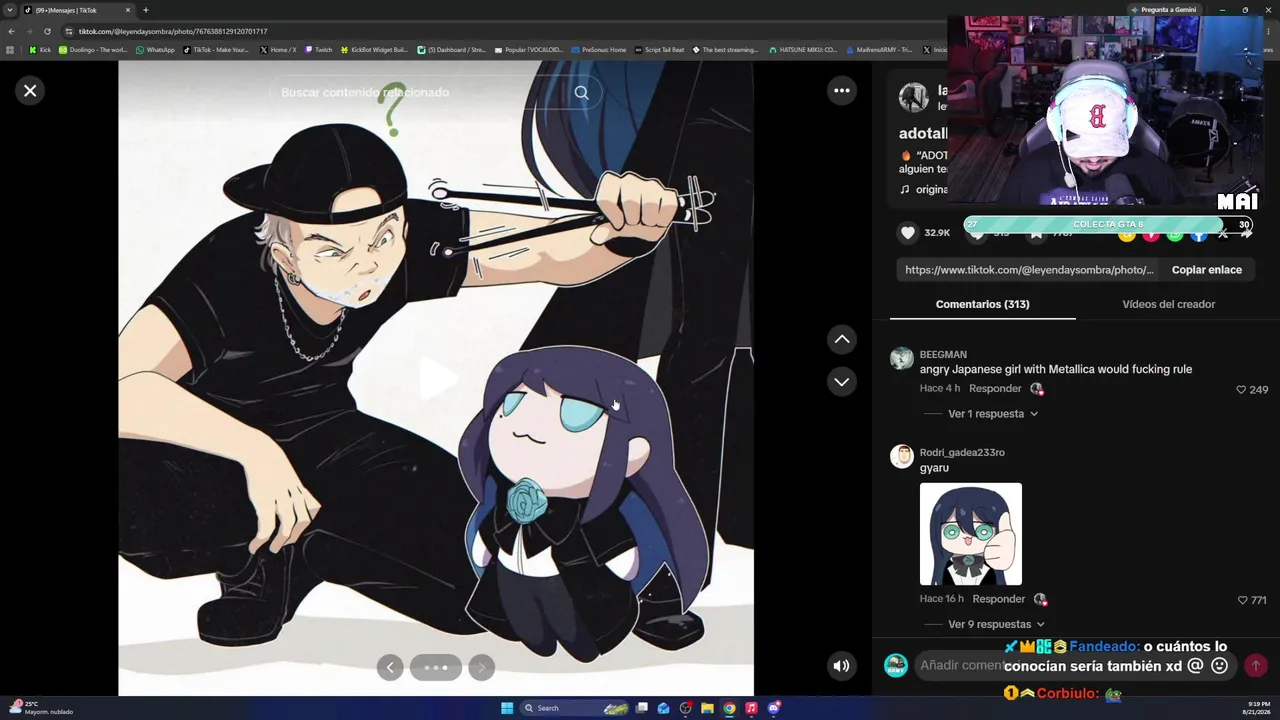Open the emoji picker smiley icon

[x=1219, y=665]
